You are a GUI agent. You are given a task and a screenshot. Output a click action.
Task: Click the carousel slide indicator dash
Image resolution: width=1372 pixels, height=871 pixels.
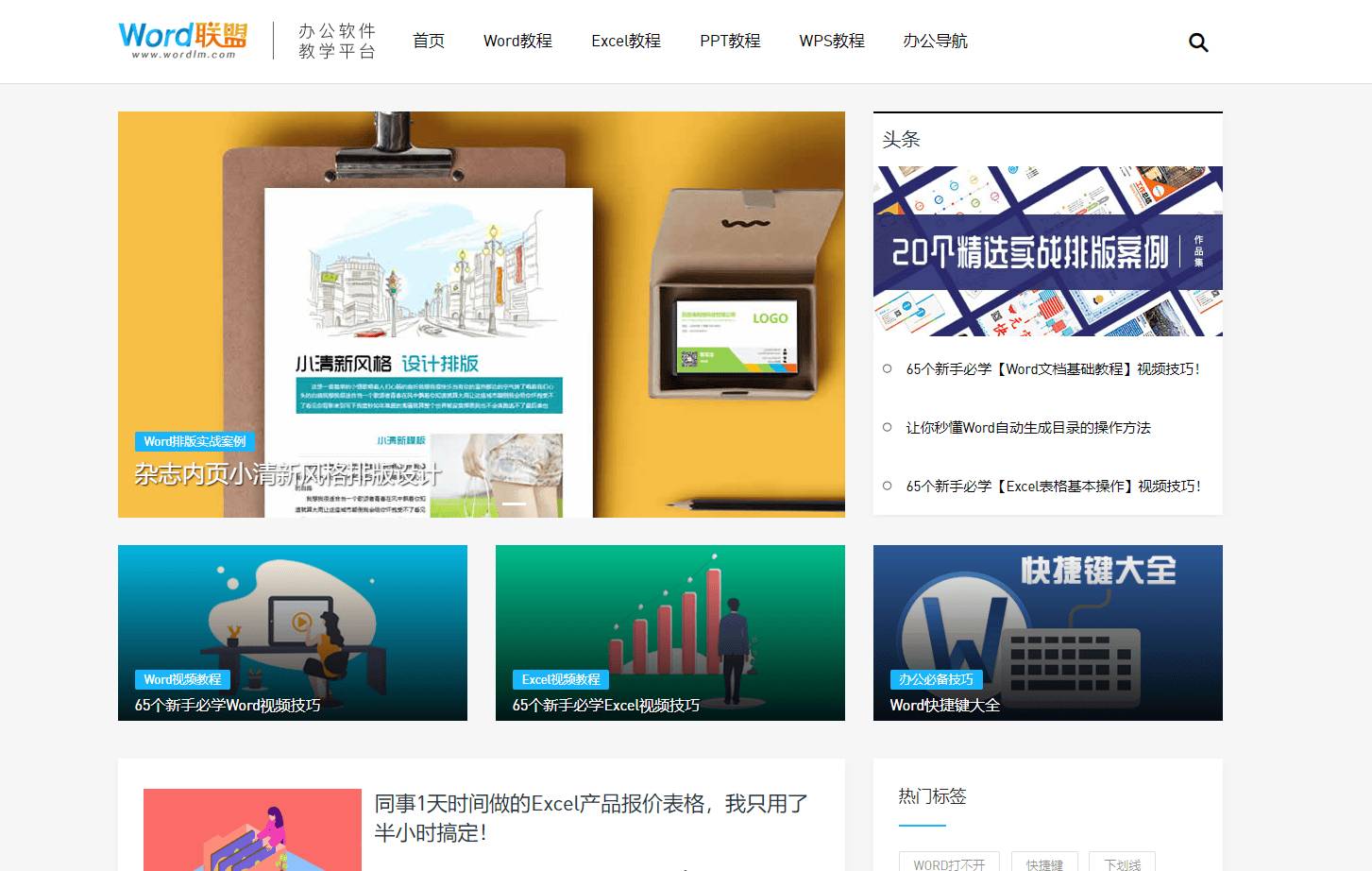(x=514, y=504)
